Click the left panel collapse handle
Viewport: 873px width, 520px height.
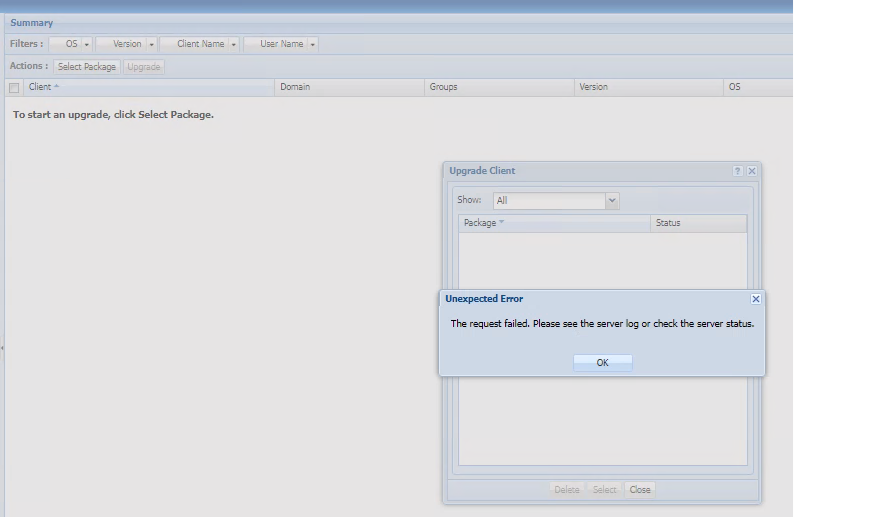pos(2,347)
